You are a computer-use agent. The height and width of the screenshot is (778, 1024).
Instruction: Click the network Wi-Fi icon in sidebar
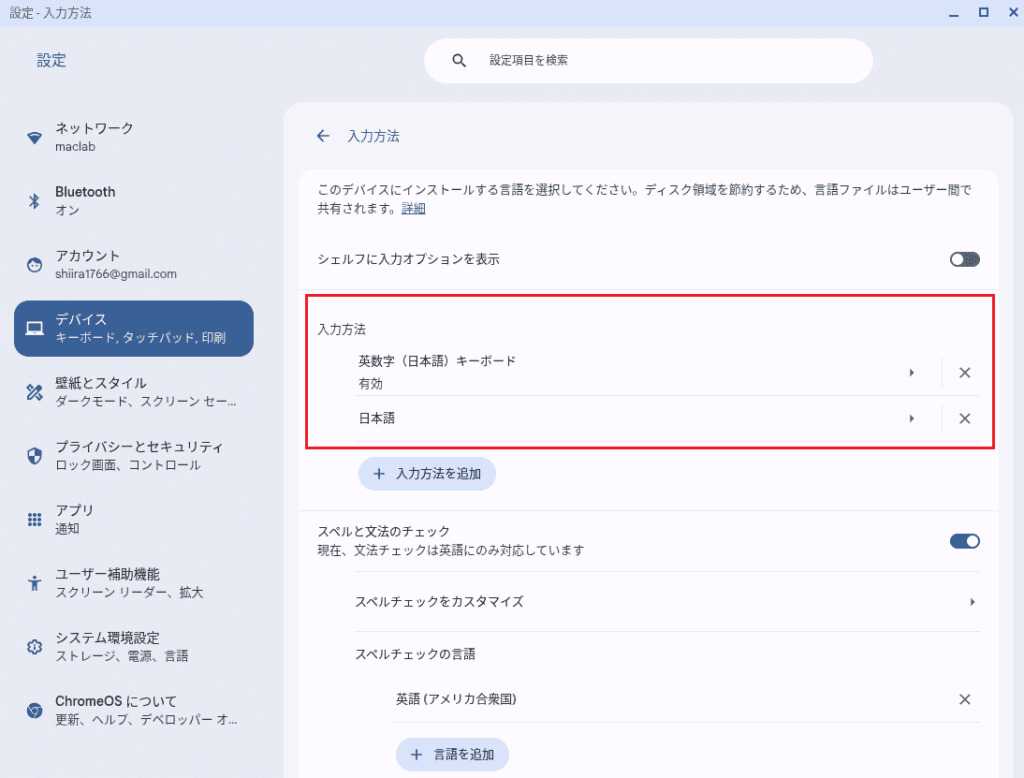pyautogui.click(x=35, y=137)
